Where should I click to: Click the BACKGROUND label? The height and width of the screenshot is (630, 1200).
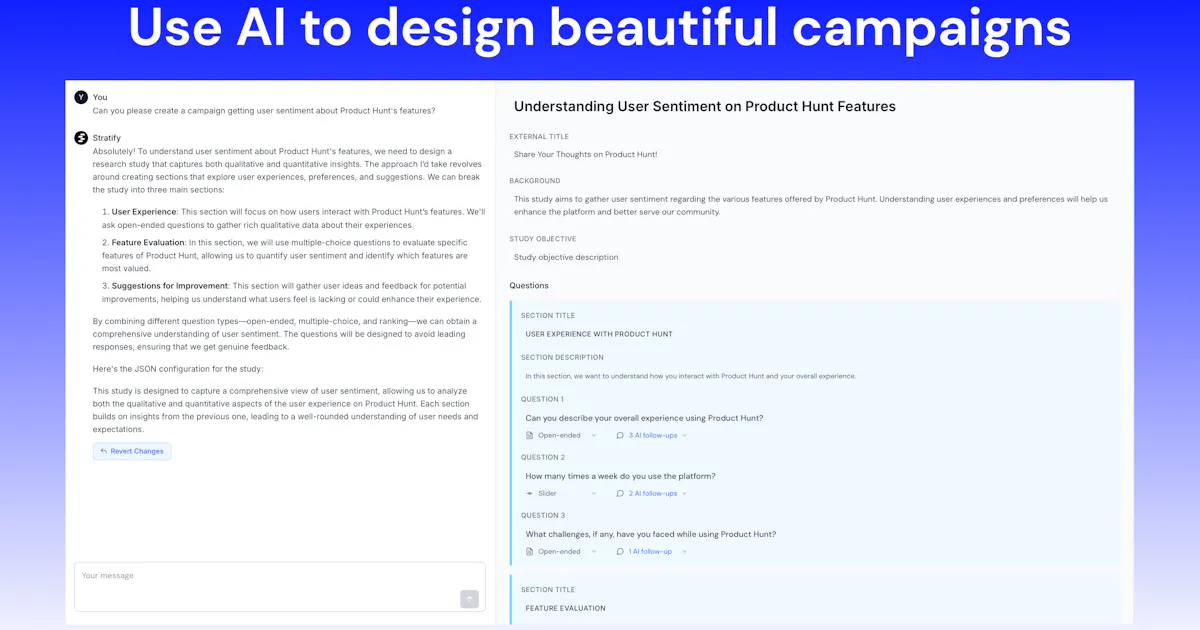[535, 181]
